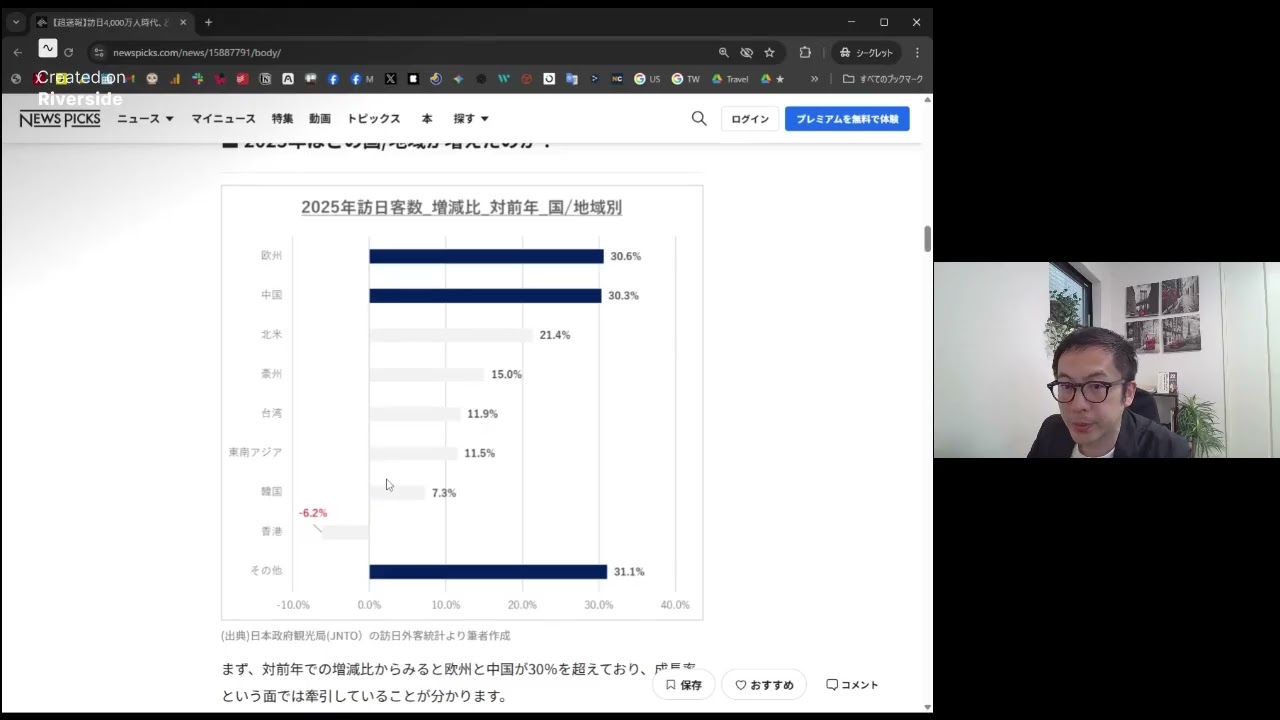The height and width of the screenshot is (720, 1280).
Task: Open the Google Translate bookmark icon
Action: pos(572,79)
